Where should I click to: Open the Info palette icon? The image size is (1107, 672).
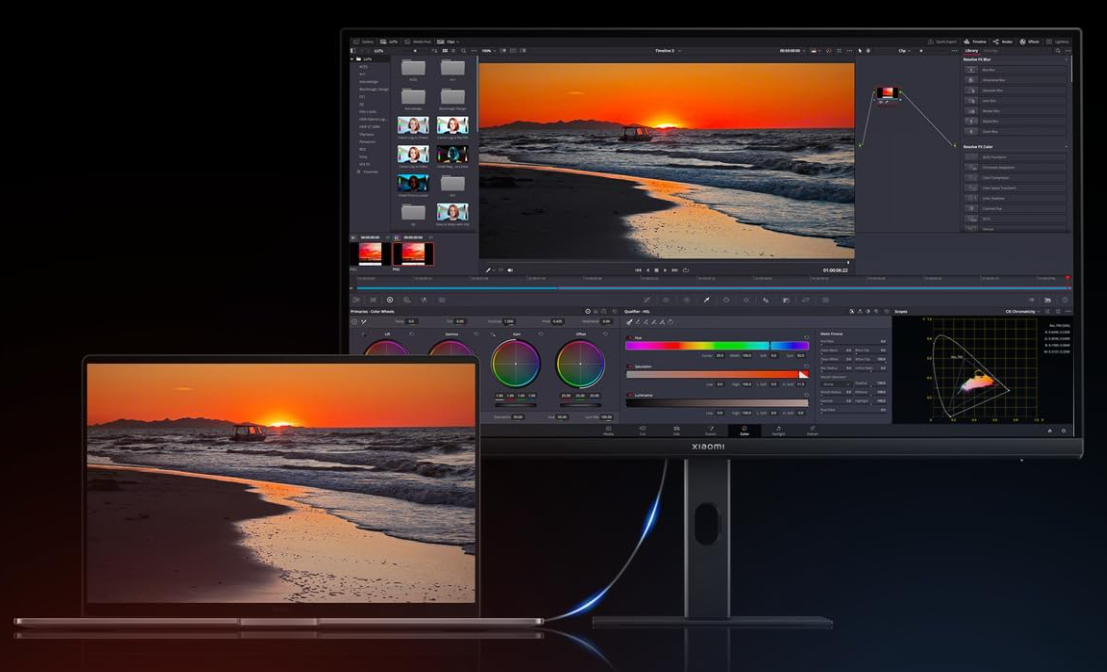click(1065, 300)
